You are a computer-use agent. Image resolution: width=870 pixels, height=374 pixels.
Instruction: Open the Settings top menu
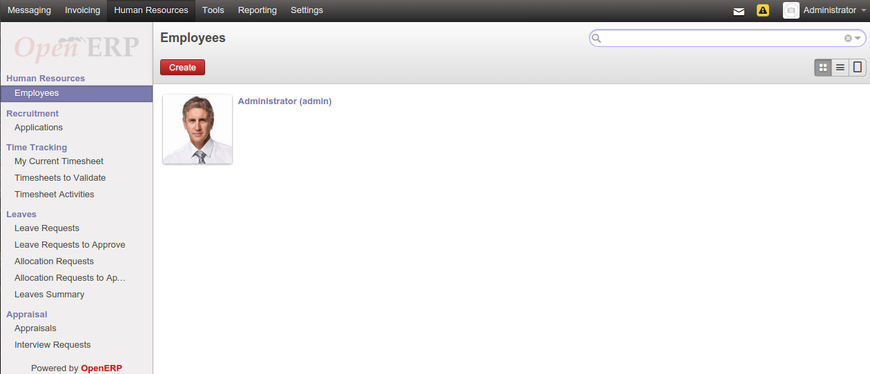tap(307, 11)
